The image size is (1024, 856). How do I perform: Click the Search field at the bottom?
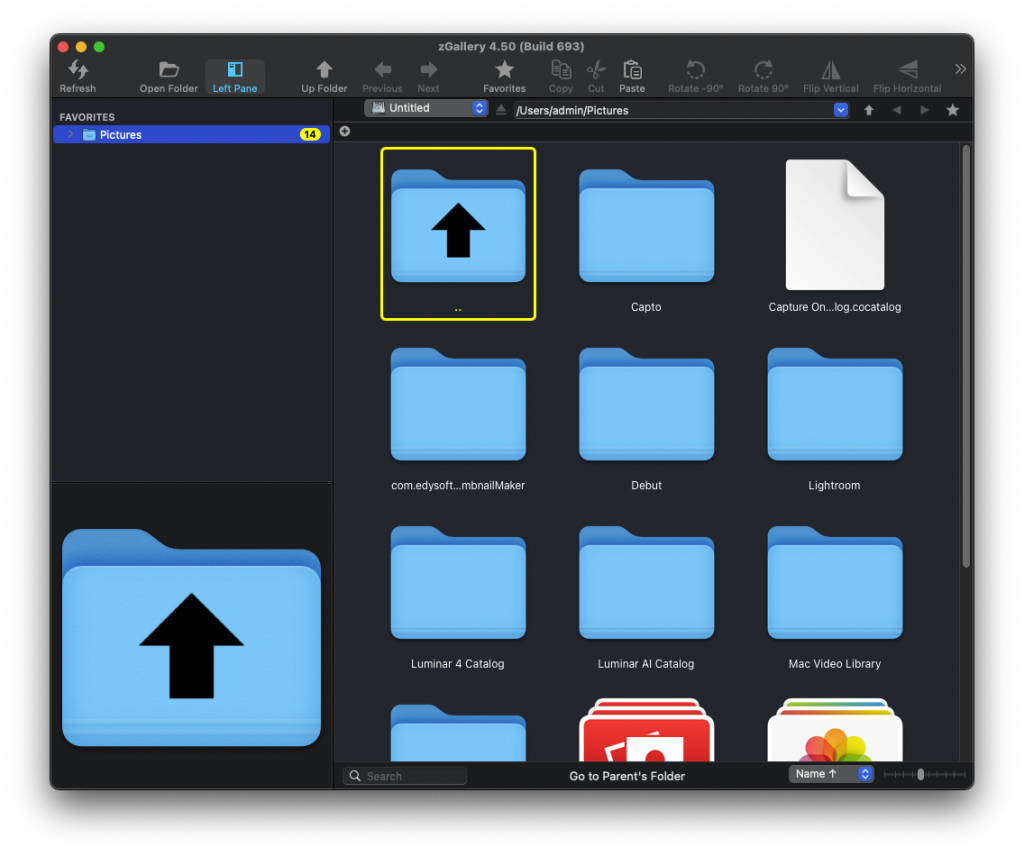(x=405, y=776)
